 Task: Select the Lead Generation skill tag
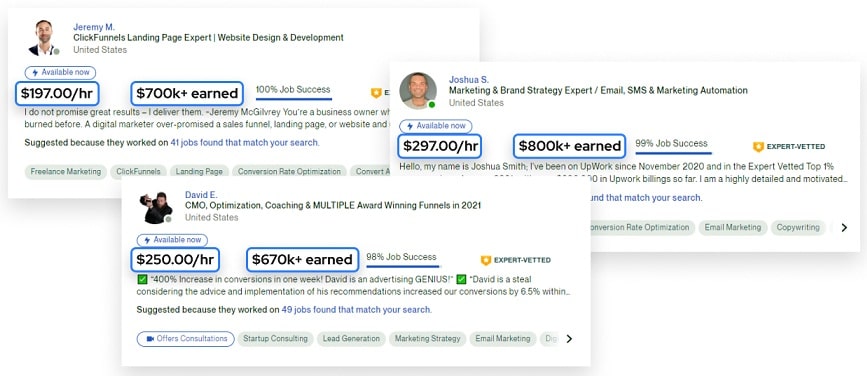351,338
